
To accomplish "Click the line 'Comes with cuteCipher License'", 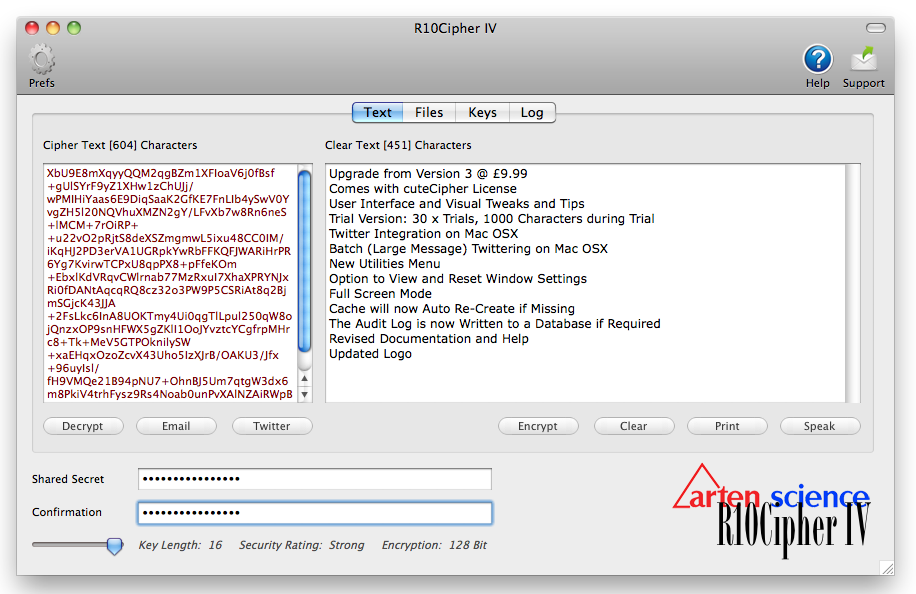I will (423, 189).
